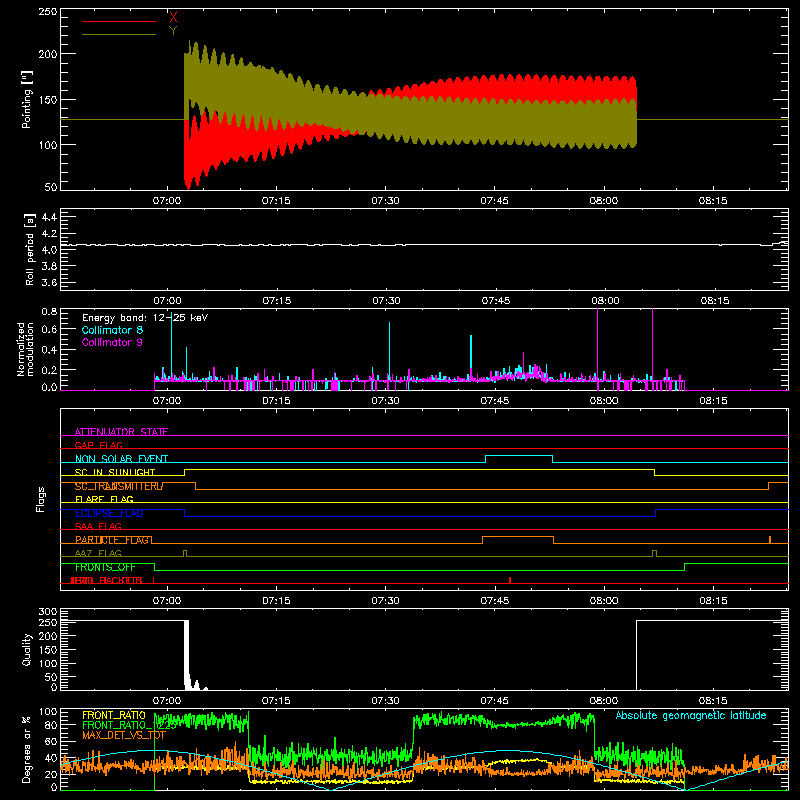Image resolution: width=800 pixels, height=800 pixels.
Task: Select the blue ECLIPSE_FLAG label
Action: coord(109,513)
